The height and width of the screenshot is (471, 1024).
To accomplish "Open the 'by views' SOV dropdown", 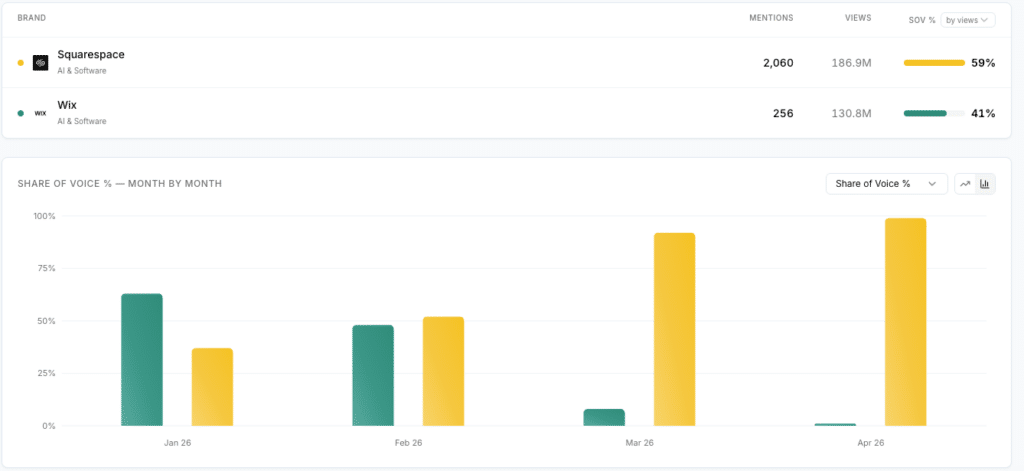I will coord(967,20).
